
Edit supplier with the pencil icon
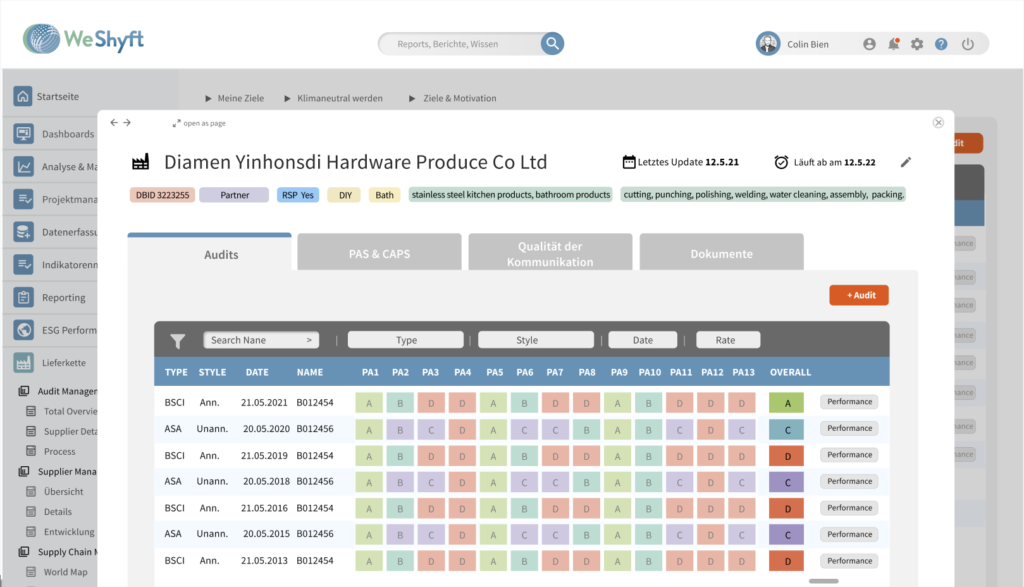906,162
